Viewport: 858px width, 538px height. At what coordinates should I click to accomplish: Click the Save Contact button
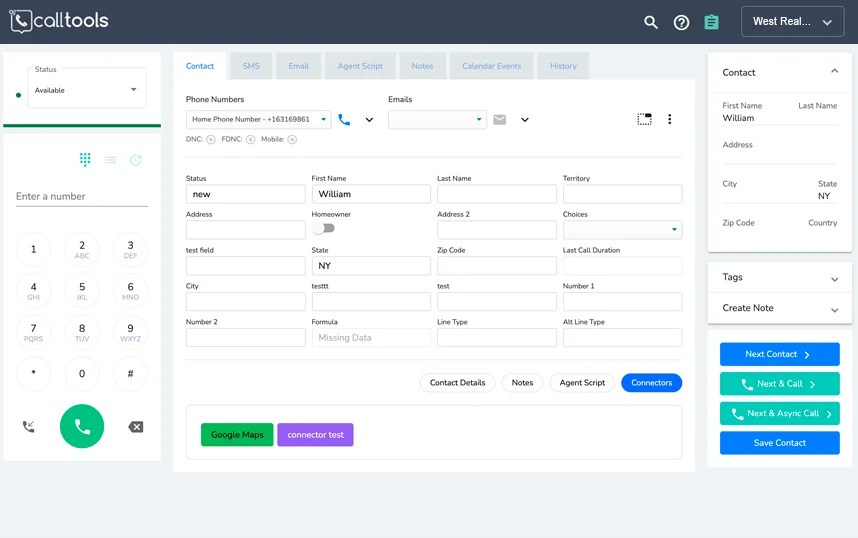[x=780, y=443]
